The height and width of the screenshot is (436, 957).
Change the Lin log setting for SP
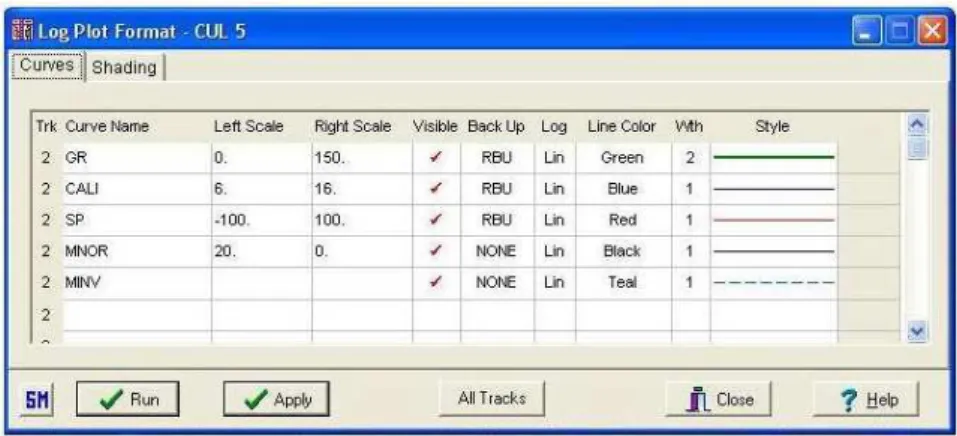[x=554, y=220]
